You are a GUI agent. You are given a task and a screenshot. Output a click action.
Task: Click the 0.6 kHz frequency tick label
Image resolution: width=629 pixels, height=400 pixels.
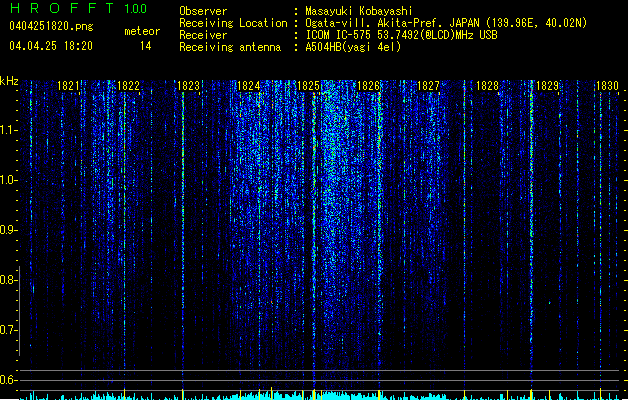(9, 380)
